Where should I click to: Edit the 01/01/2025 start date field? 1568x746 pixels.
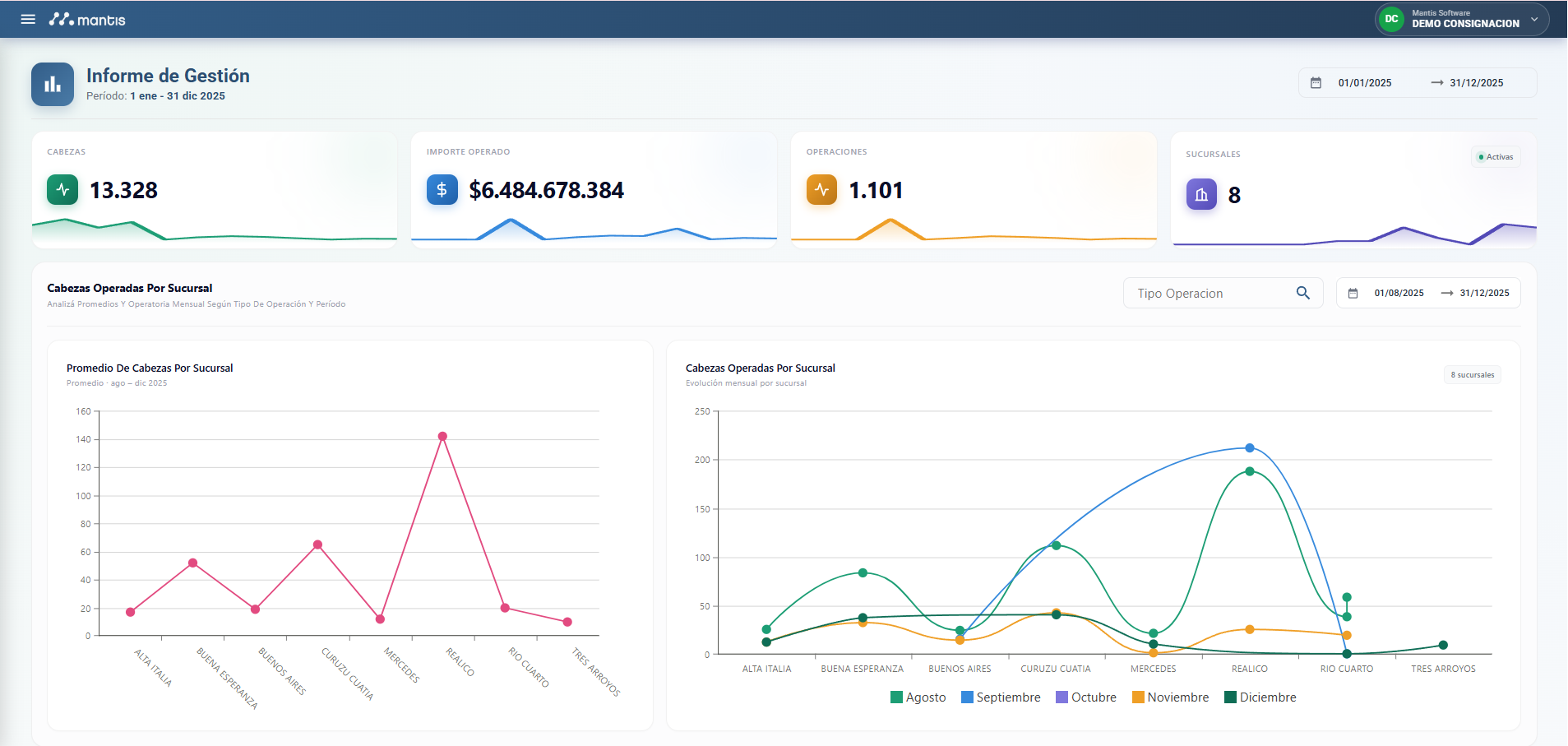click(x=1365, y=83)
